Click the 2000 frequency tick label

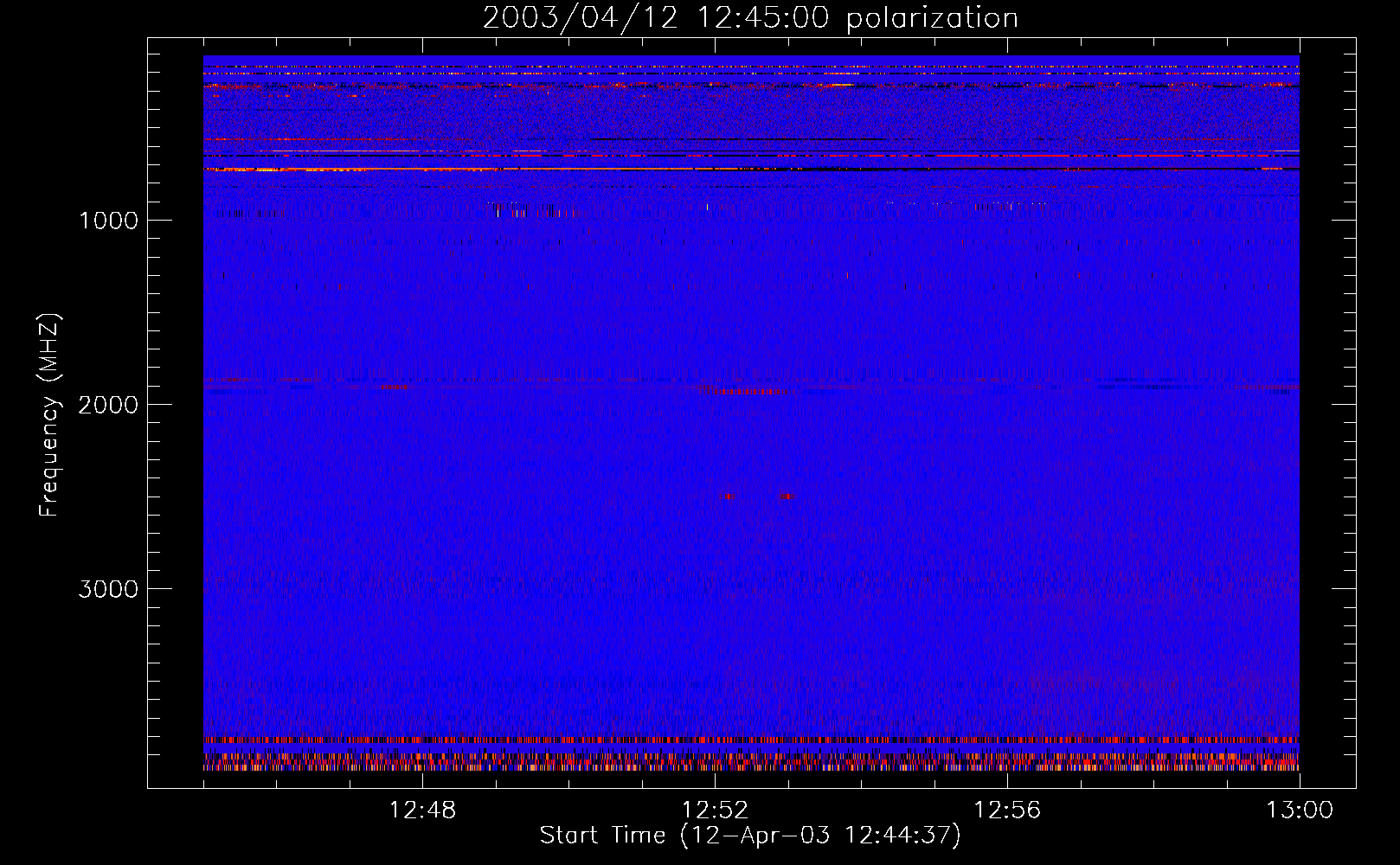point(109,405)
